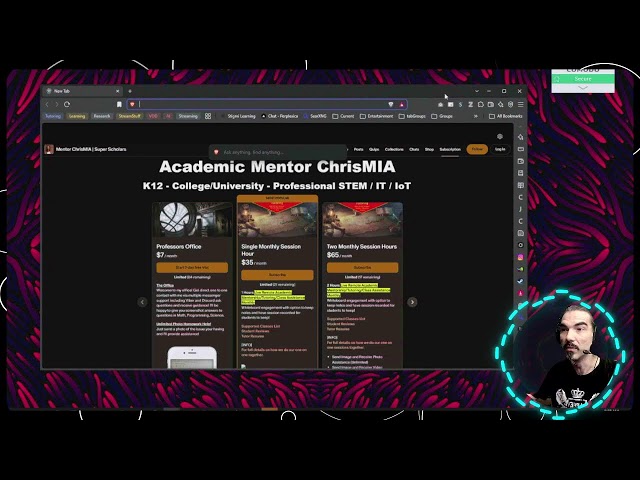Viewport: 640px width, 480px height.
Task: Open the Shop page tab
Action: (x=429, y=149)
